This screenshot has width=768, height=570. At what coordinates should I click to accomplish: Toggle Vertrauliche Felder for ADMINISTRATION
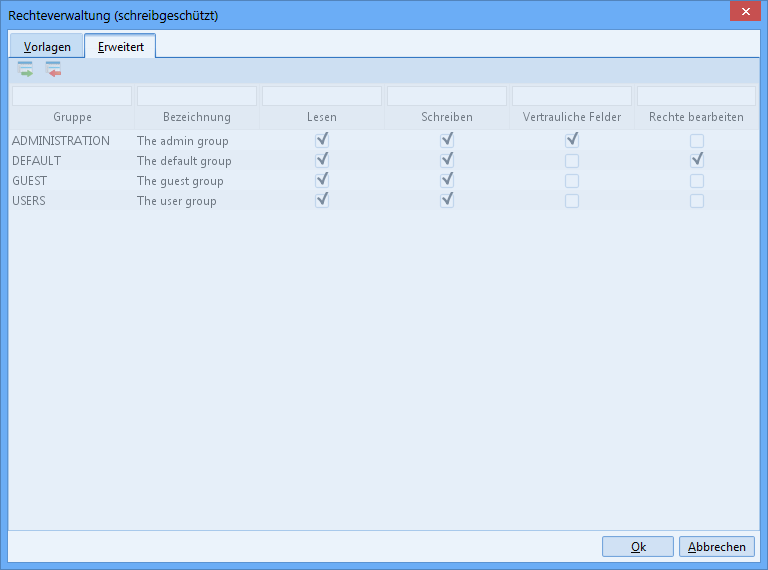point(572,141)
